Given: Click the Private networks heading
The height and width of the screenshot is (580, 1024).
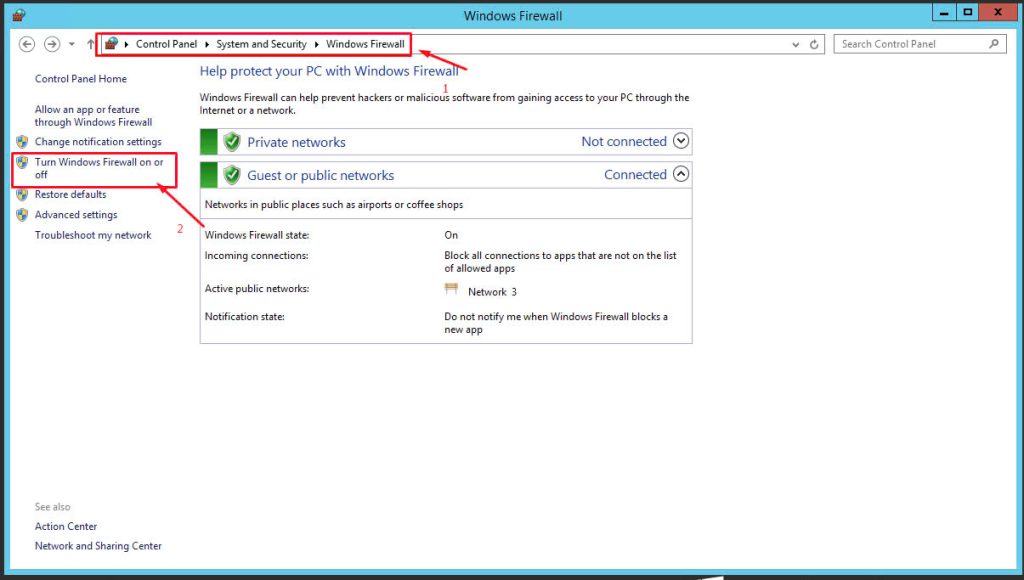Looking at the screenshot, I should click(x=296, y=142).
